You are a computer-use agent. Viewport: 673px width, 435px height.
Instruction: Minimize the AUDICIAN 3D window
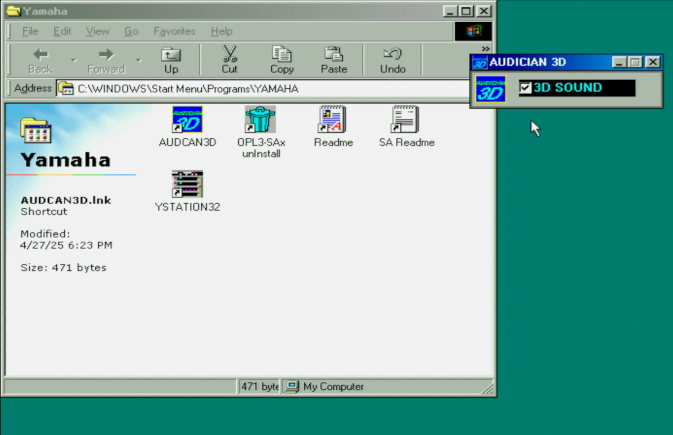(x=619, y=62)
